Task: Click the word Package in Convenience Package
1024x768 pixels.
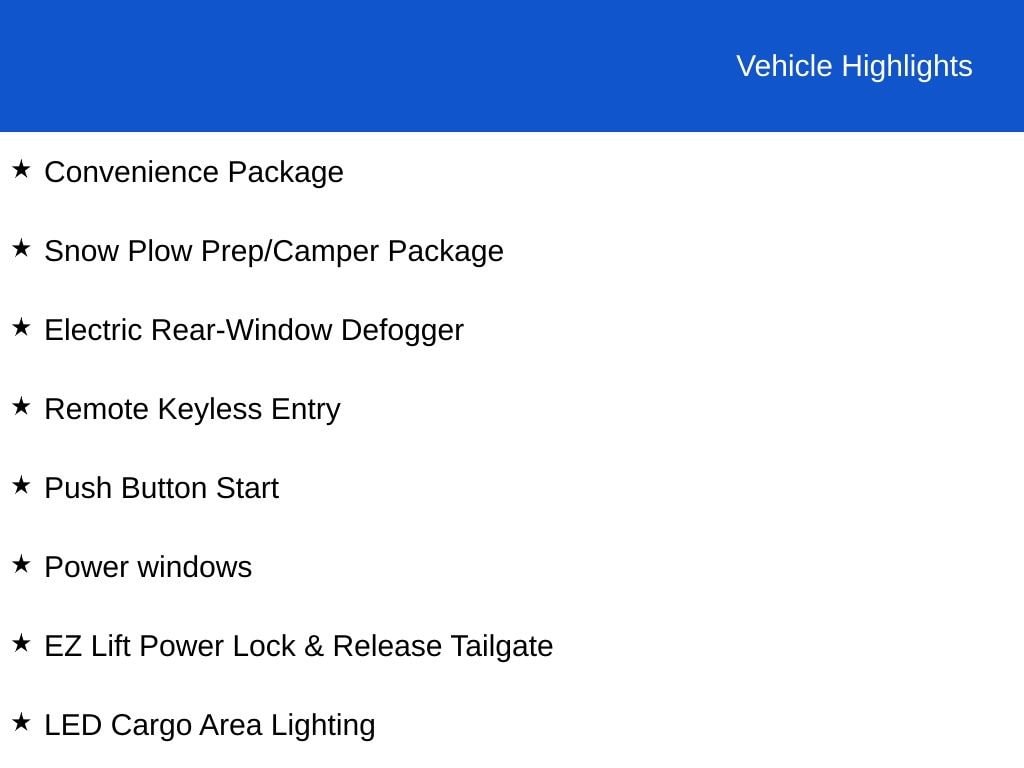Action: click(x=285, y=172)
